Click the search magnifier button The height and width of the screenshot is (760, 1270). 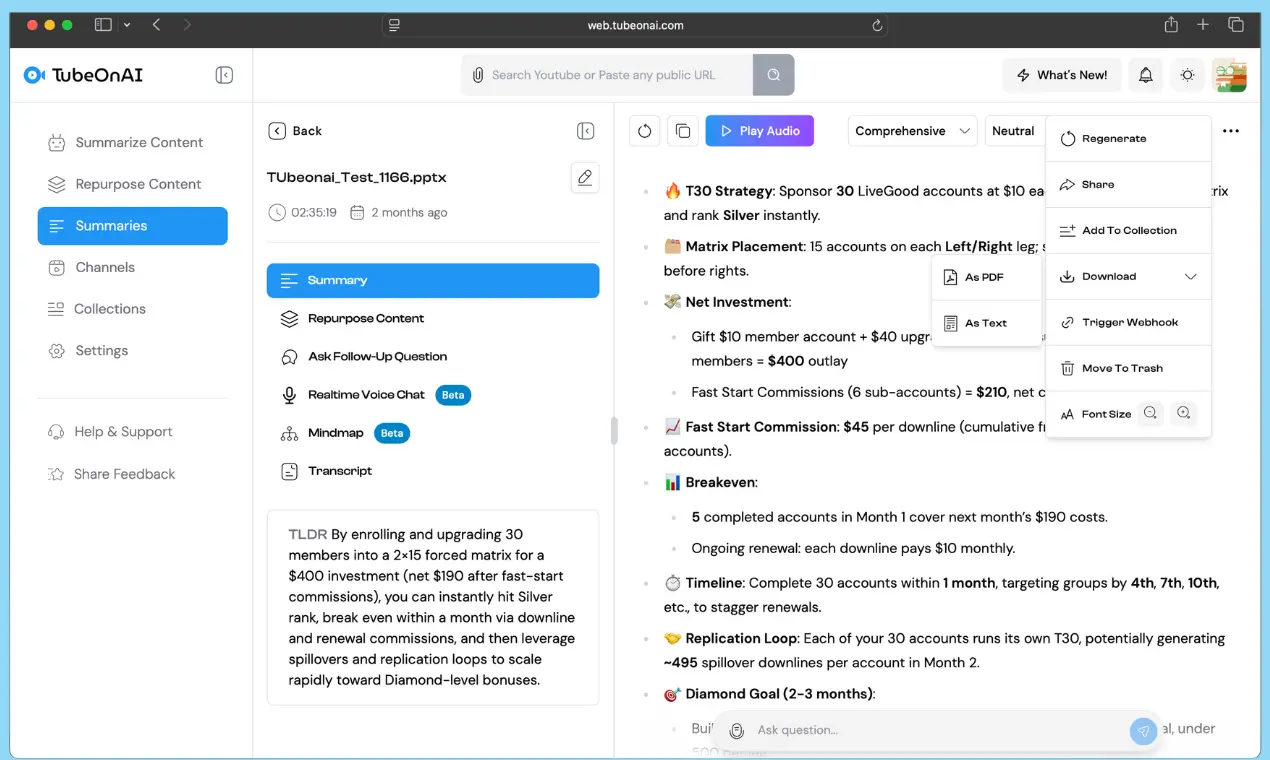pyautogui.click(x=773, y=75)
